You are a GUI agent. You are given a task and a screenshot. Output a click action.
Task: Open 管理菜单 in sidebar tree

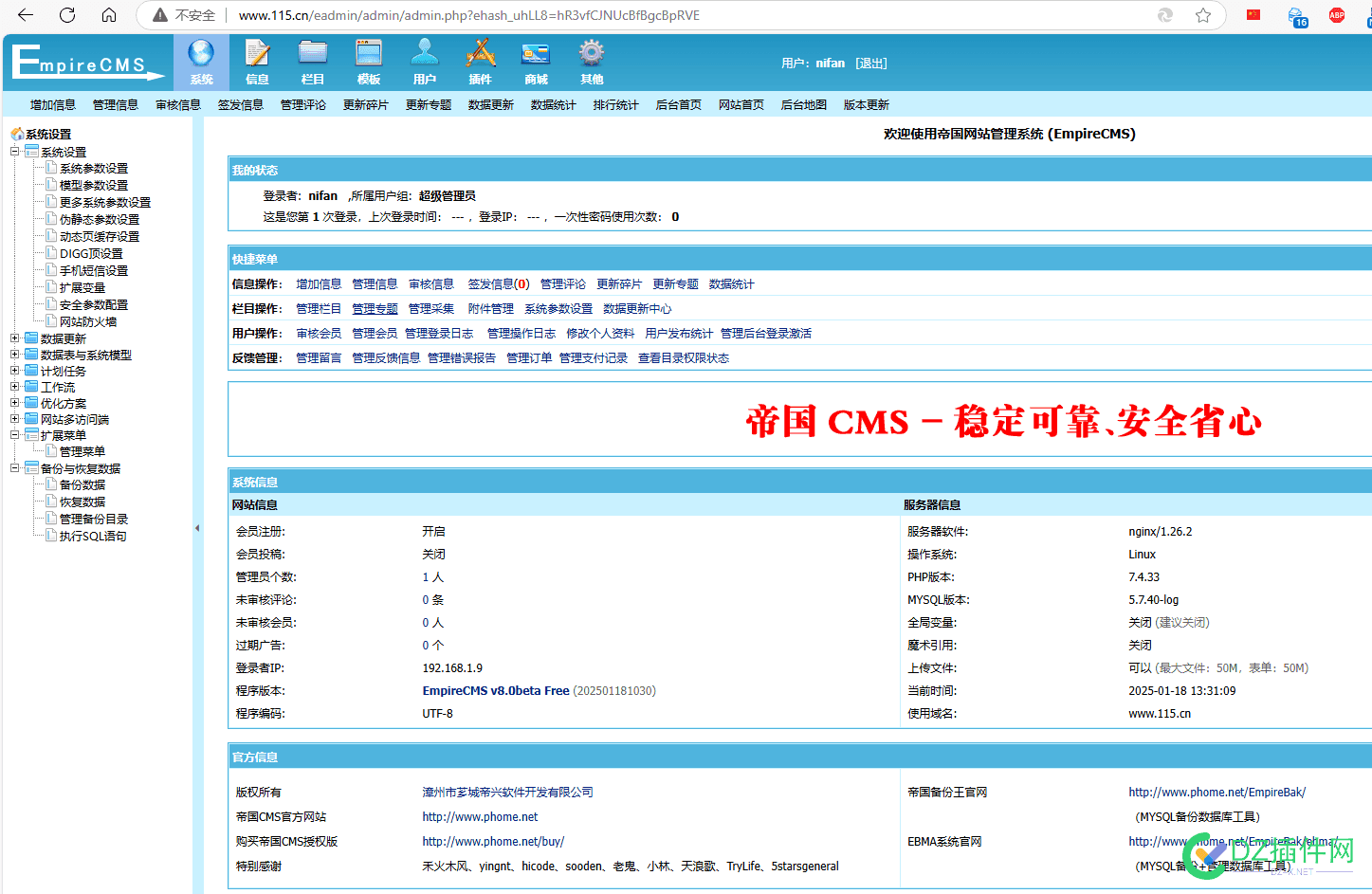point(82,452)
